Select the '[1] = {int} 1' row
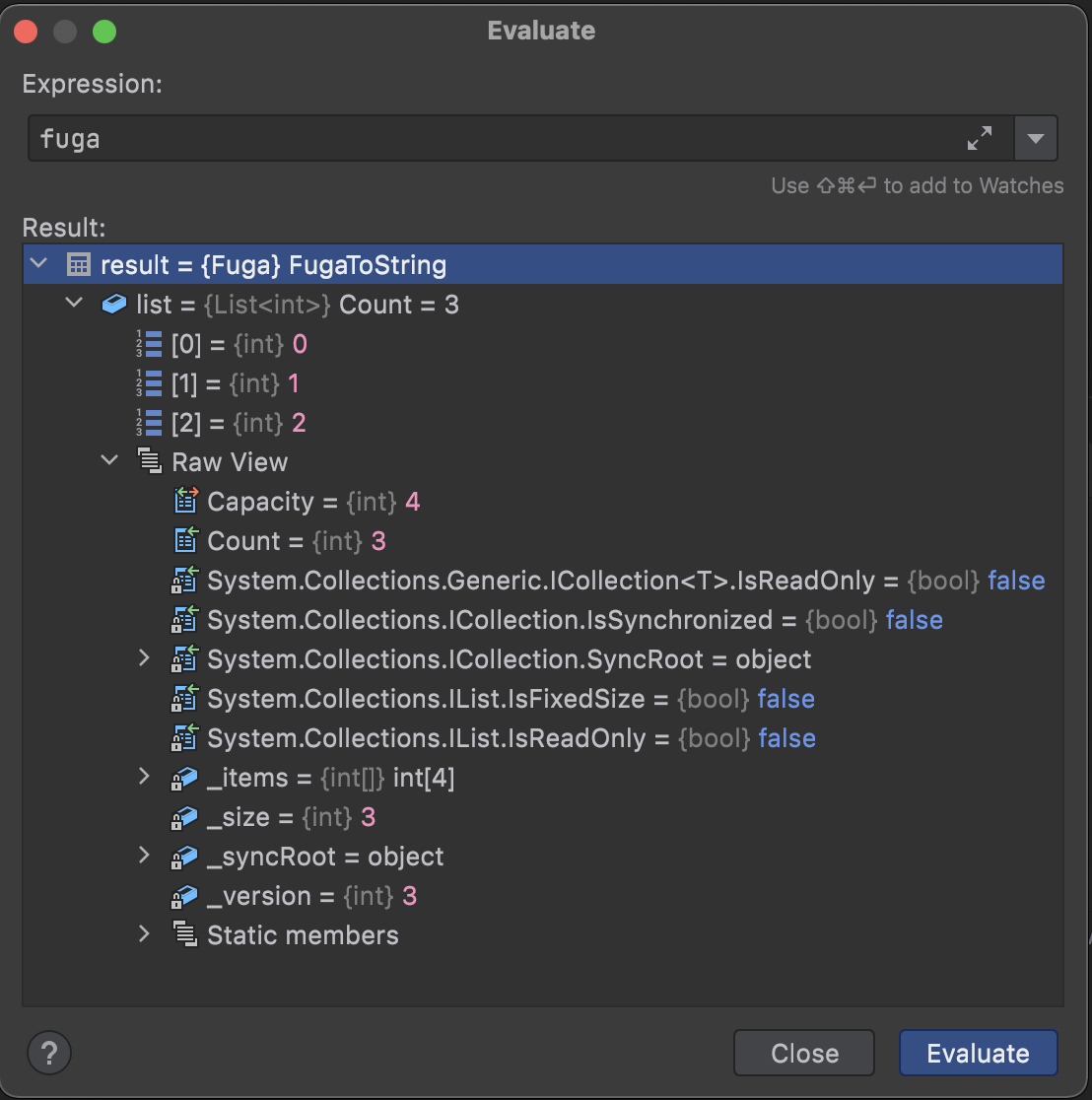 point(543,383)
